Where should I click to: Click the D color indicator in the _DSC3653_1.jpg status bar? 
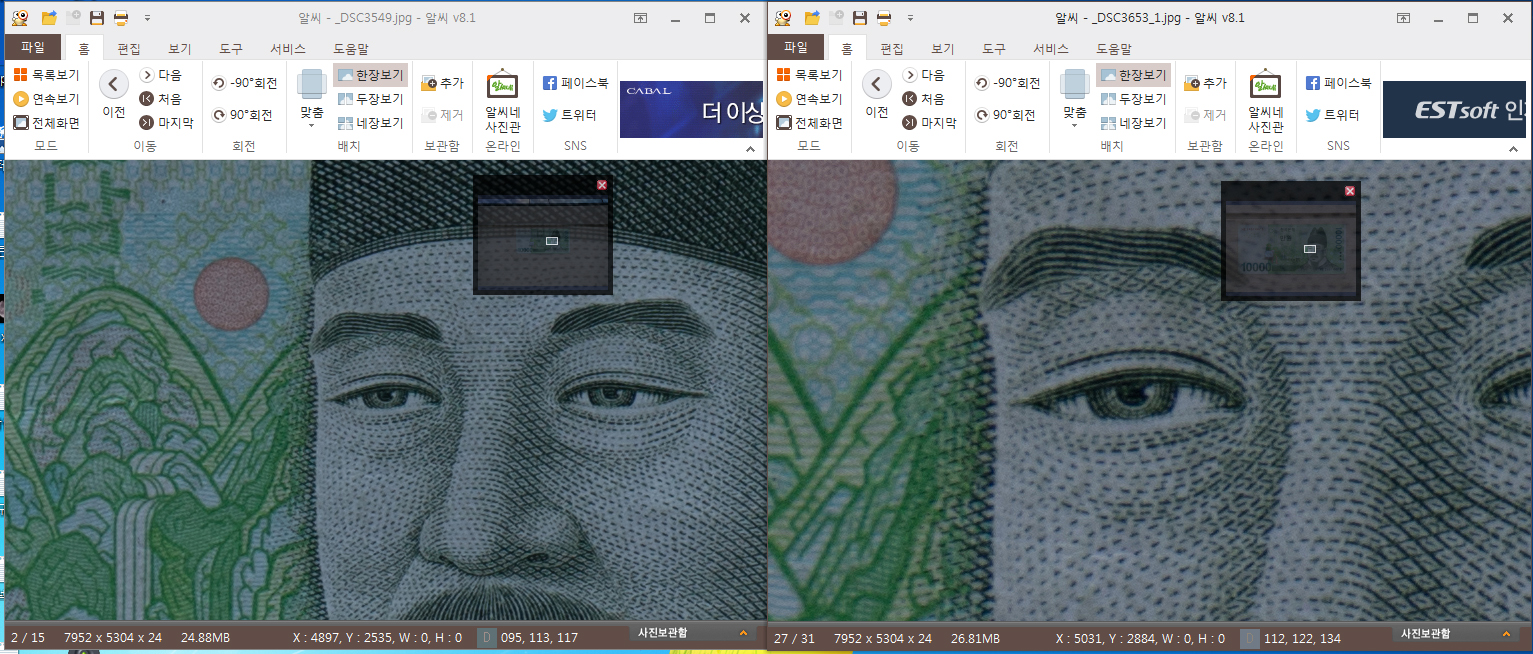(x=1250, y=637)
